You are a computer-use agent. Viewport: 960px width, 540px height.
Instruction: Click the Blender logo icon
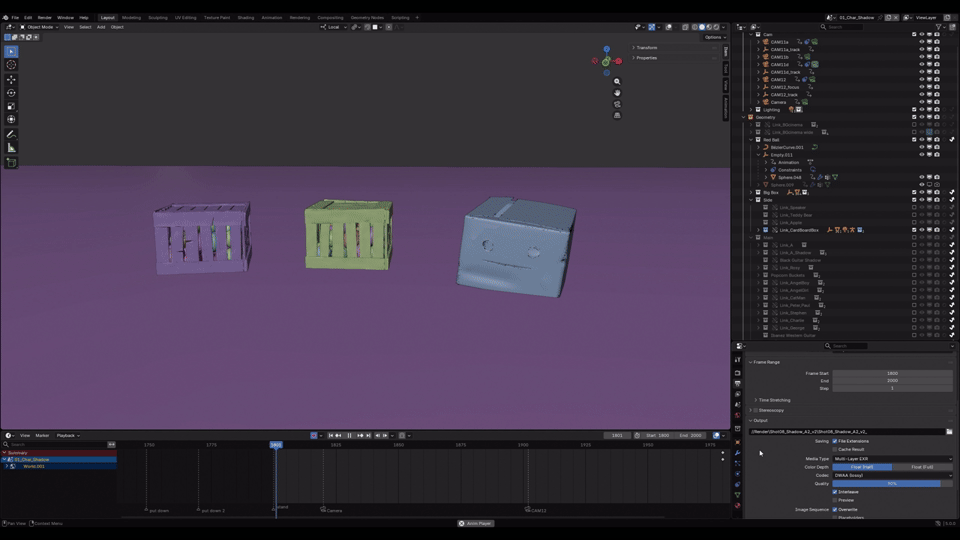coord(6,18)
